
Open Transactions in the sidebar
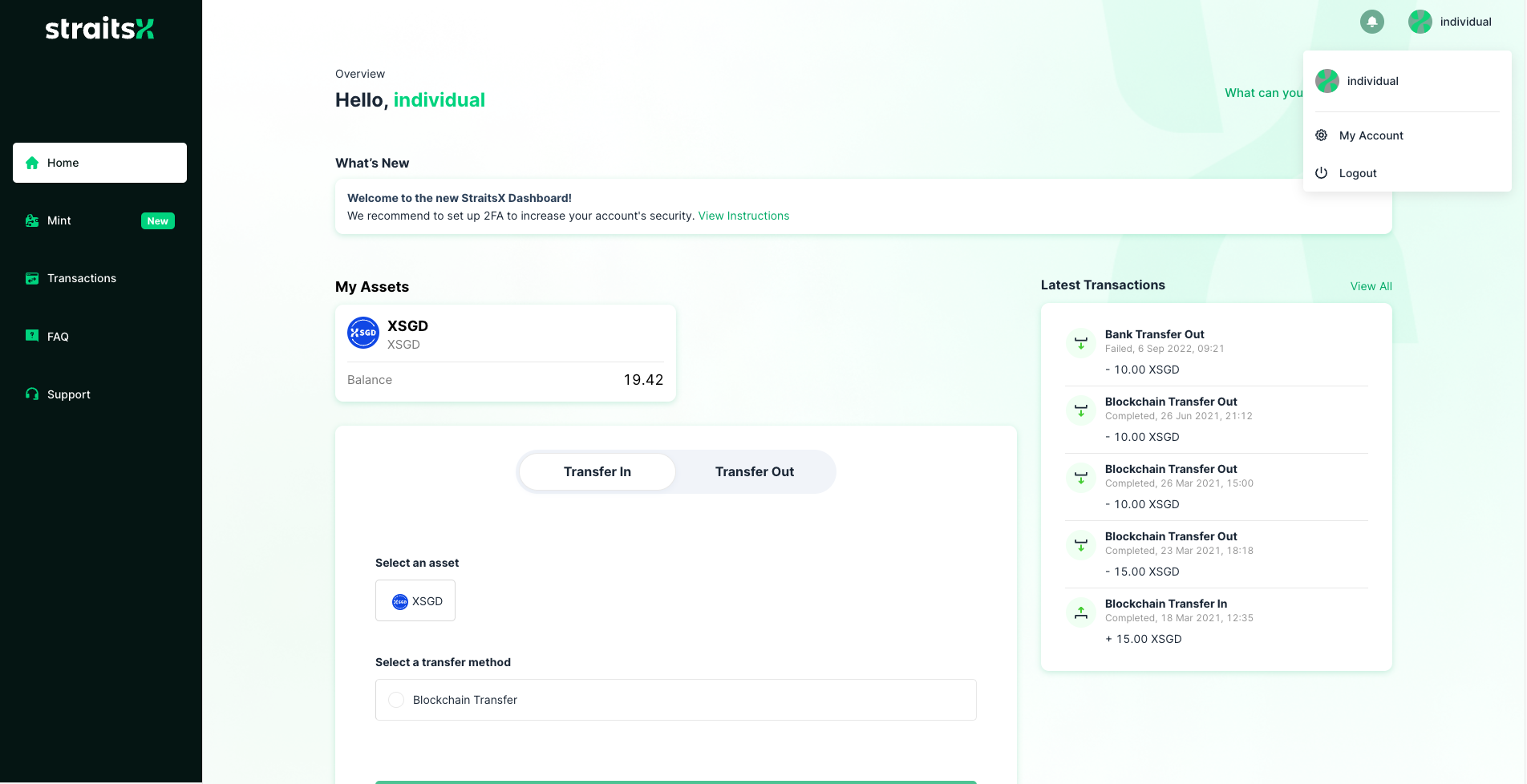[x=99, y=278]
